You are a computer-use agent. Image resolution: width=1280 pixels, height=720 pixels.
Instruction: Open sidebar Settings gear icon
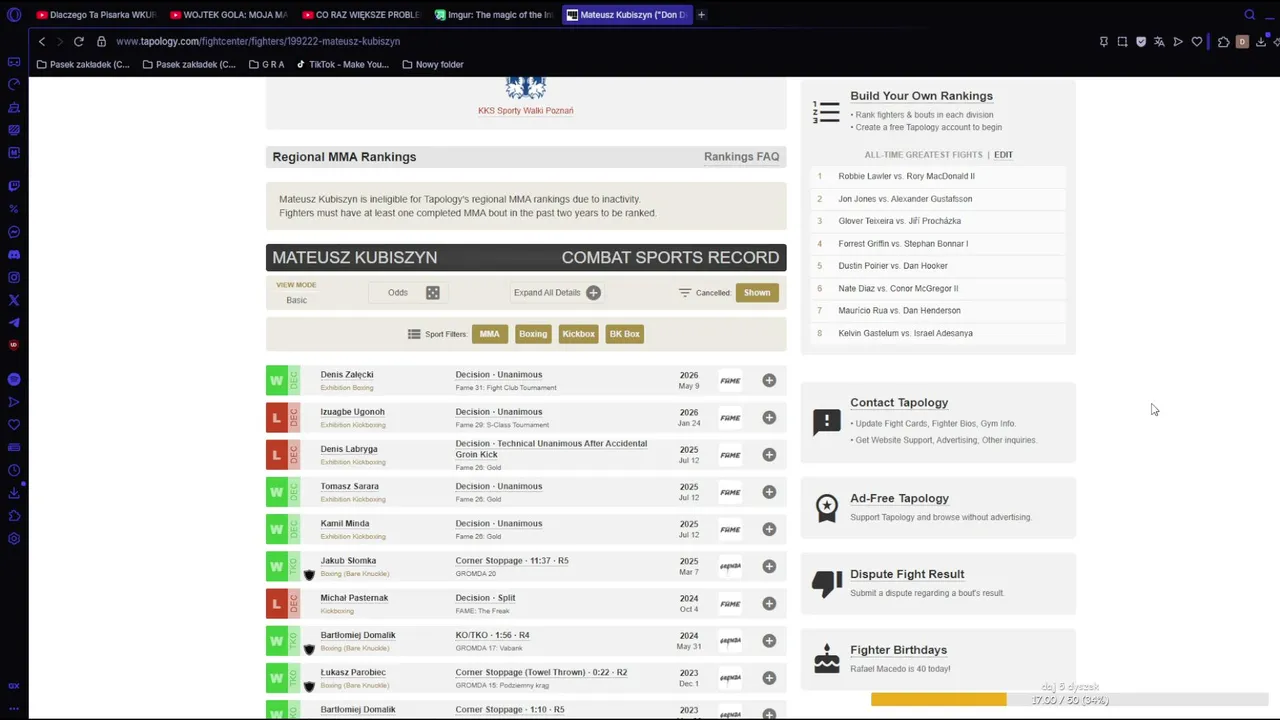[x=14, y=539]
